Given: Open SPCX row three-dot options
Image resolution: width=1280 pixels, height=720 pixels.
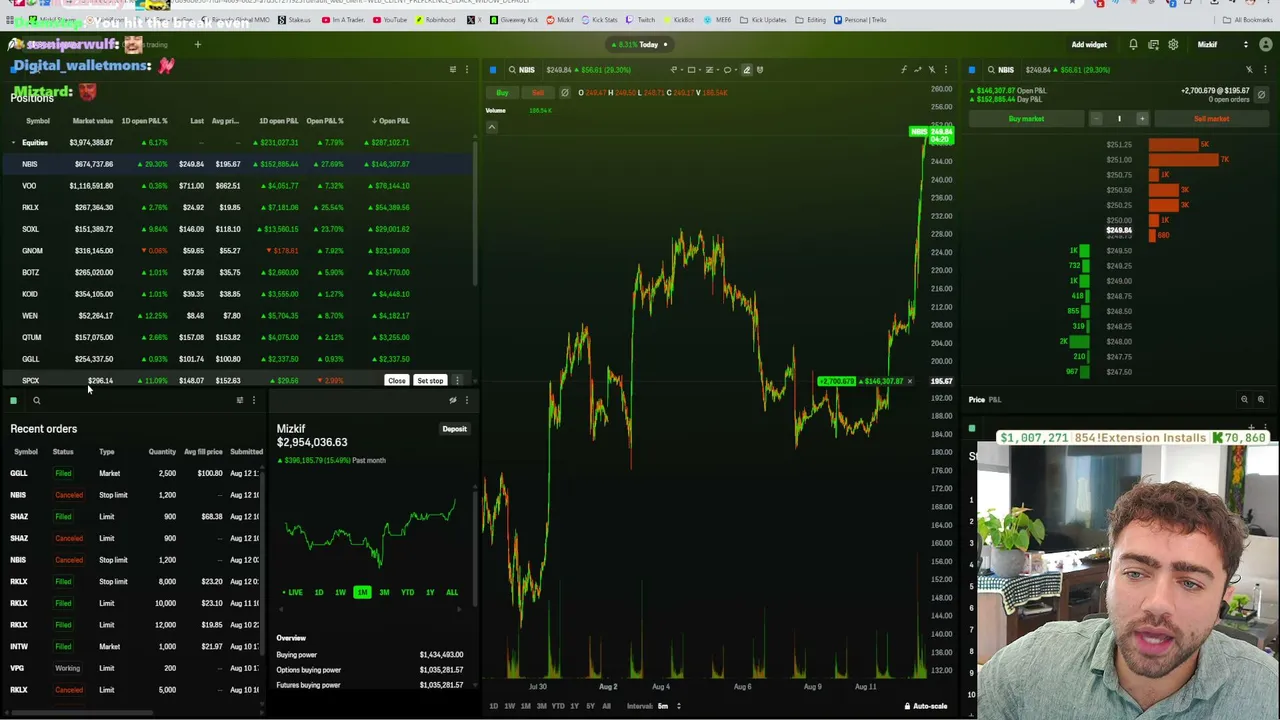Looking at the screenshot, I should pos(457,381).
